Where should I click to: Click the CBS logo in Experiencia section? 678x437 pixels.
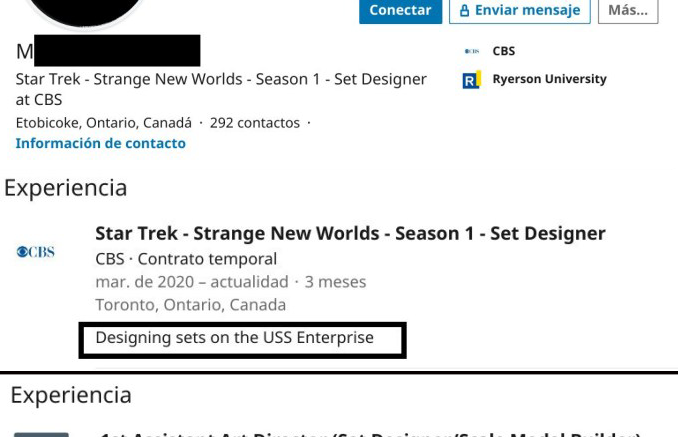(x=35, y=252)
